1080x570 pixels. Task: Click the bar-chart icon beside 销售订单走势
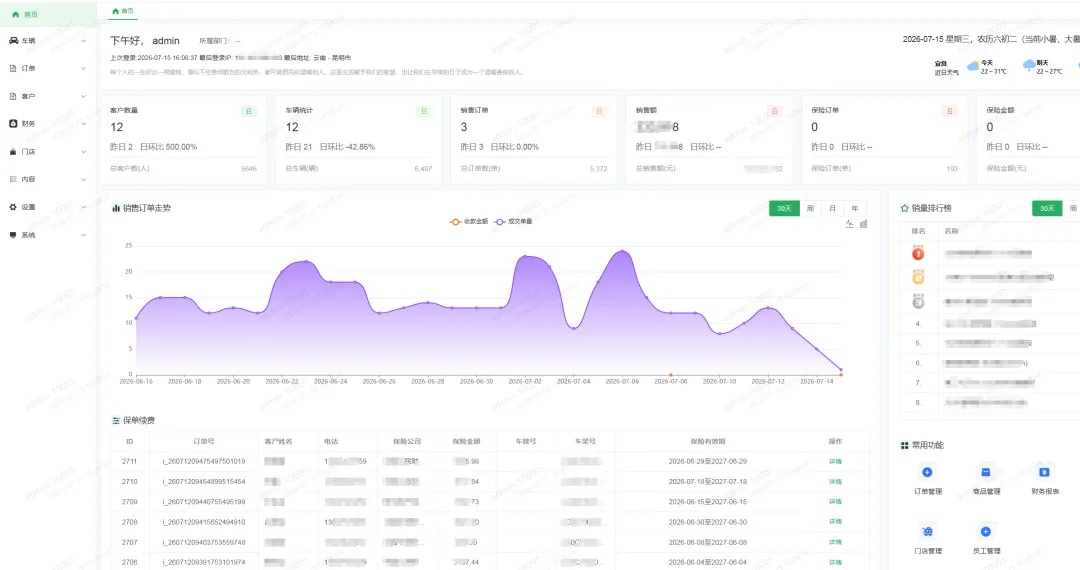(x=116, y=208)
